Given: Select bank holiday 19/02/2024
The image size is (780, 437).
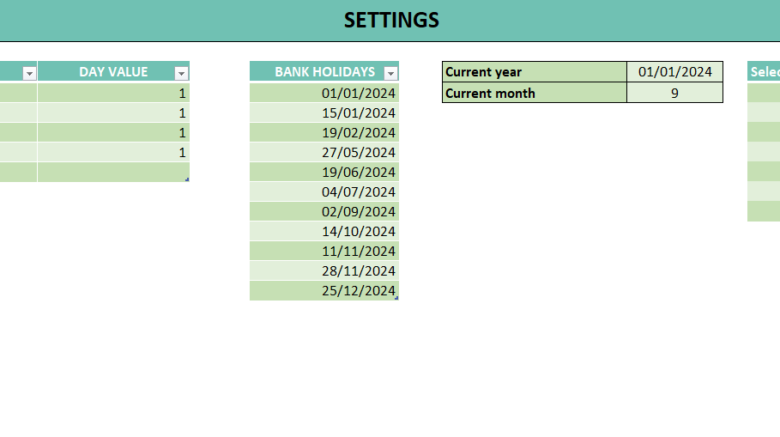Looking at the screenshot, I should [324, 132].
